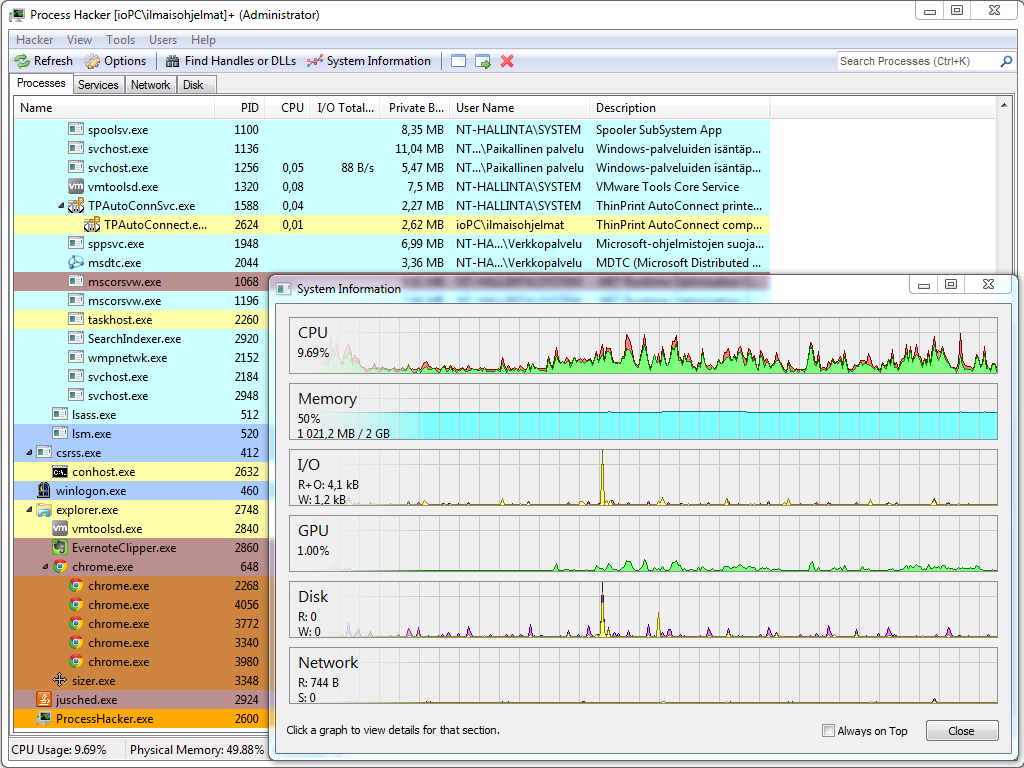
Task: Select chrome.exe PID 648 icon
Action: tap(60, 566)
